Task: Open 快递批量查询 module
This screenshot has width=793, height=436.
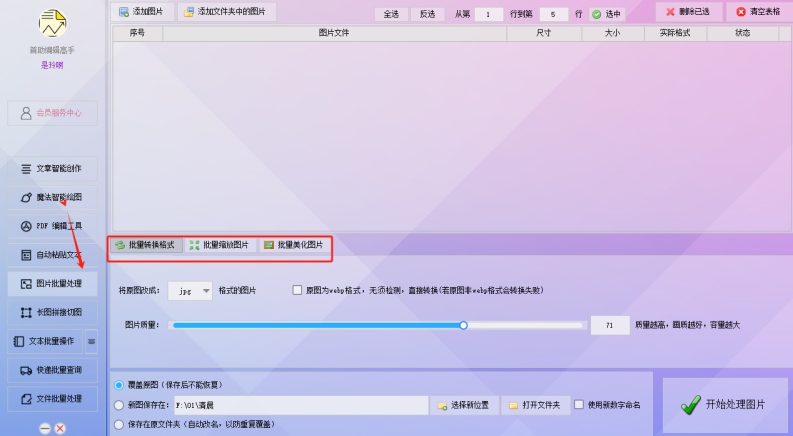Action: pos(53,370)
